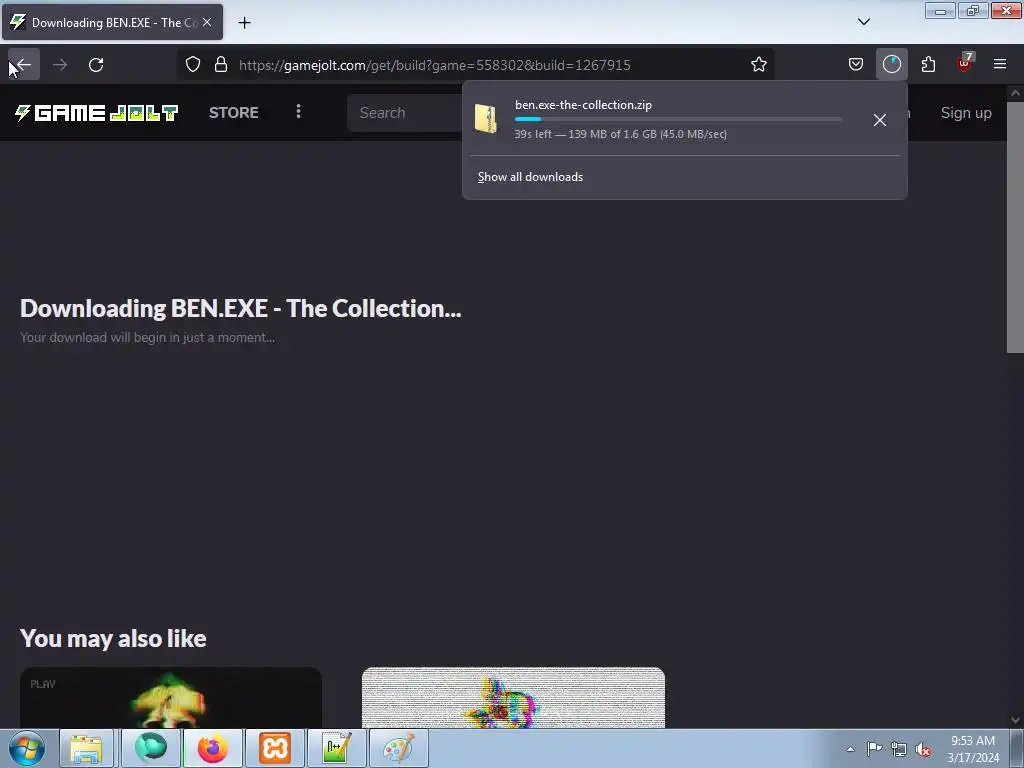Cancel the ben.exe-the-collection.zip download

(880, 120)
